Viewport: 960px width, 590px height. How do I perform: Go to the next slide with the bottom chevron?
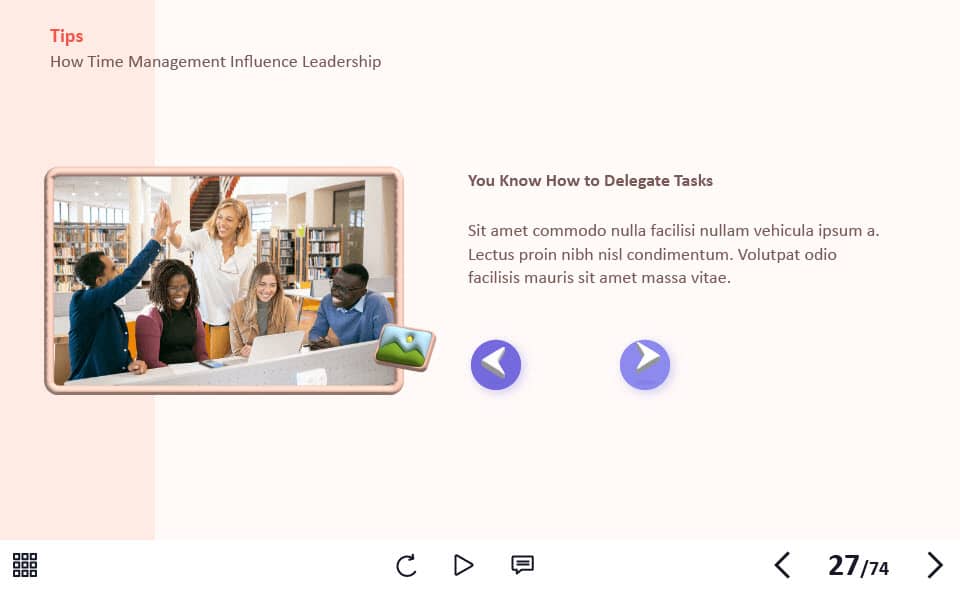(934, 565)
